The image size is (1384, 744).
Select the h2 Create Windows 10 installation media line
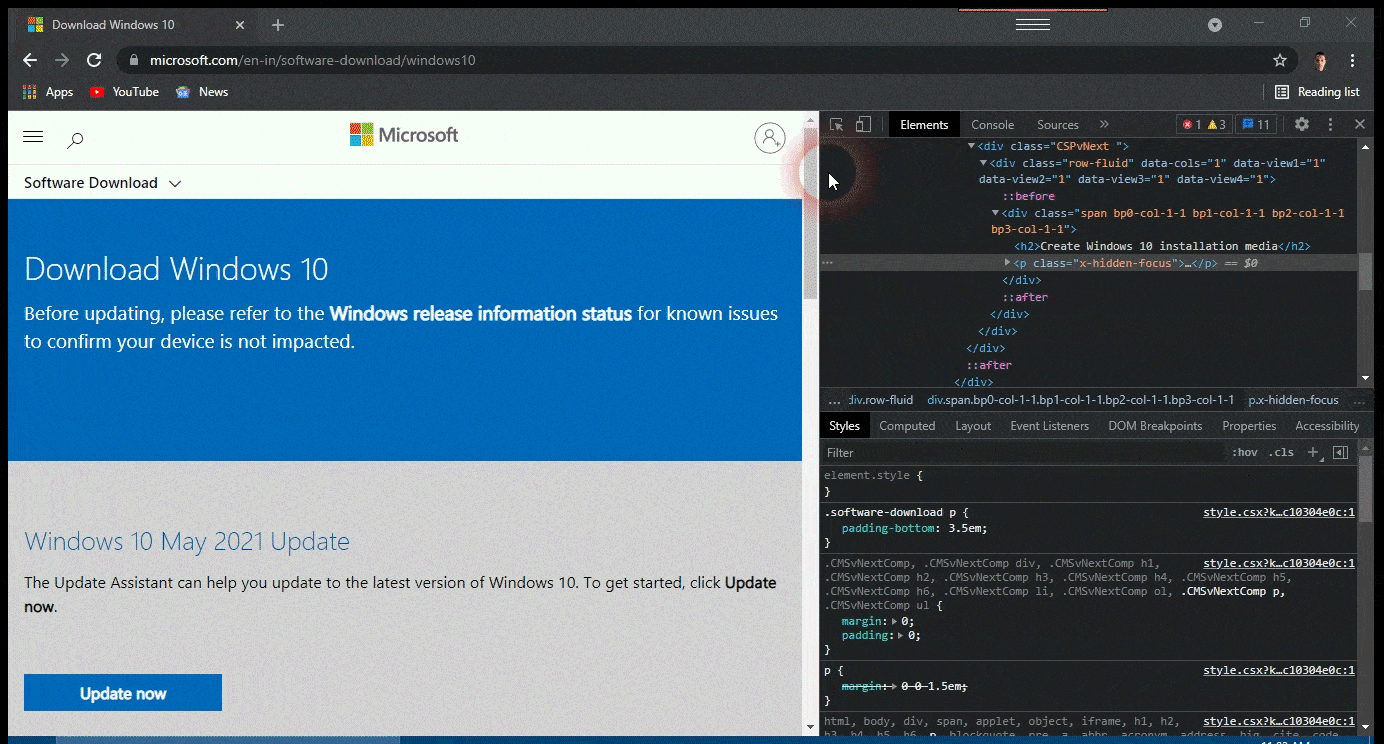tap(1162, 246)
